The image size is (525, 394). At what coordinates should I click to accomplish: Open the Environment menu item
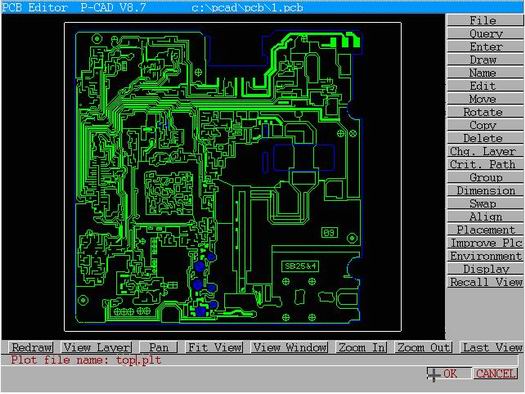click(x=485, y=256)
